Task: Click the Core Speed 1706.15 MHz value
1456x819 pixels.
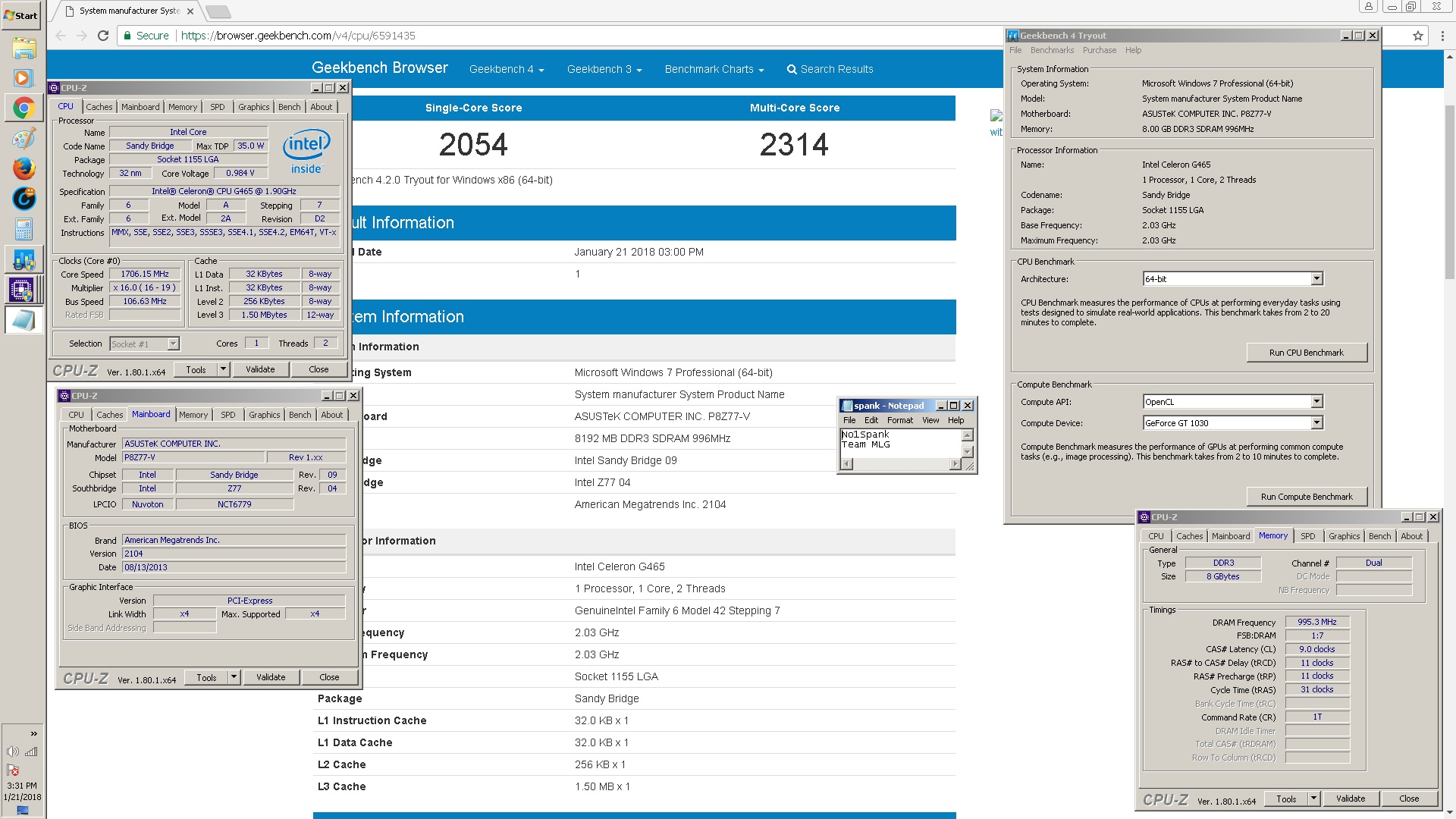Action: pos(145,274)
